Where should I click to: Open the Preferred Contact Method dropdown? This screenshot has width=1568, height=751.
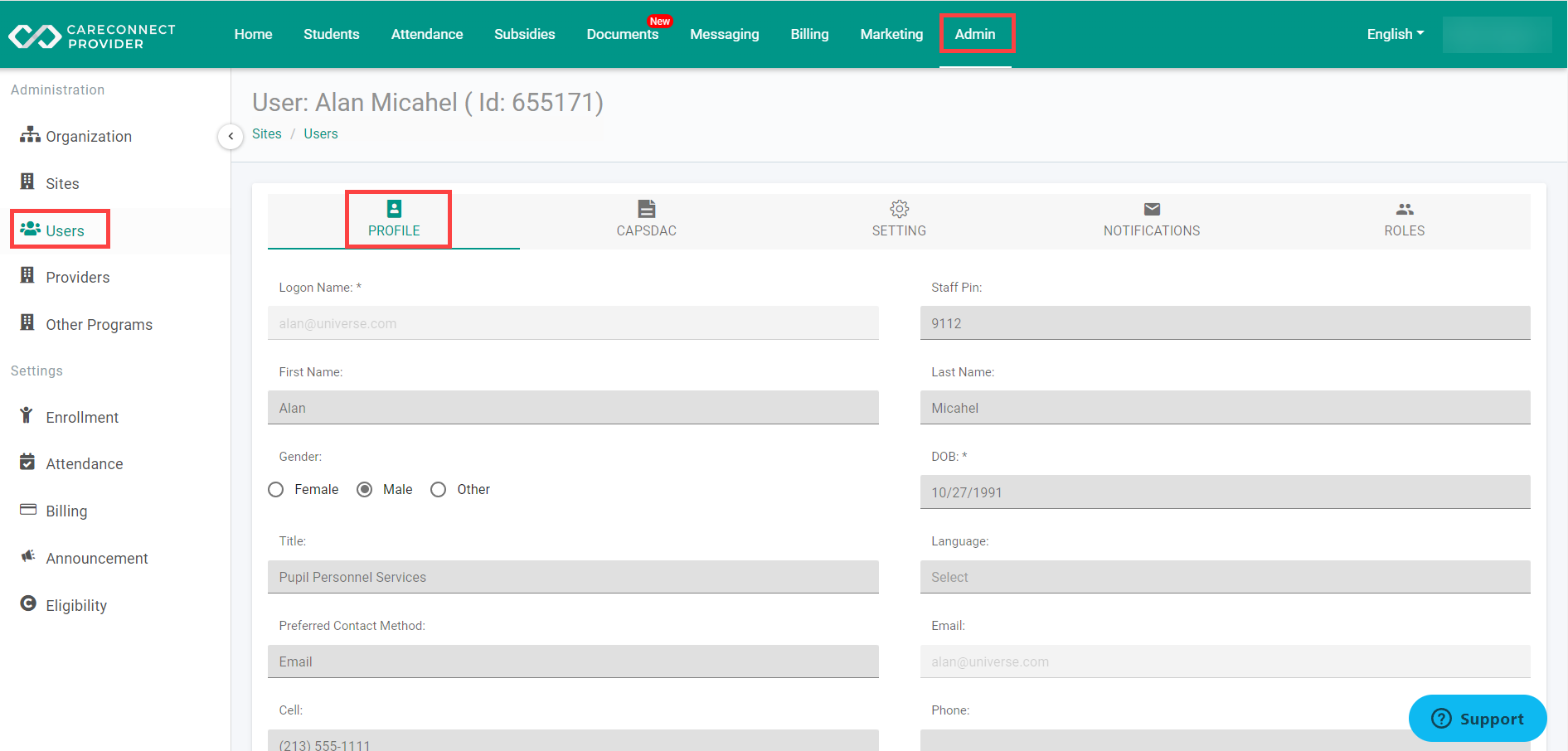coord(573,661)
